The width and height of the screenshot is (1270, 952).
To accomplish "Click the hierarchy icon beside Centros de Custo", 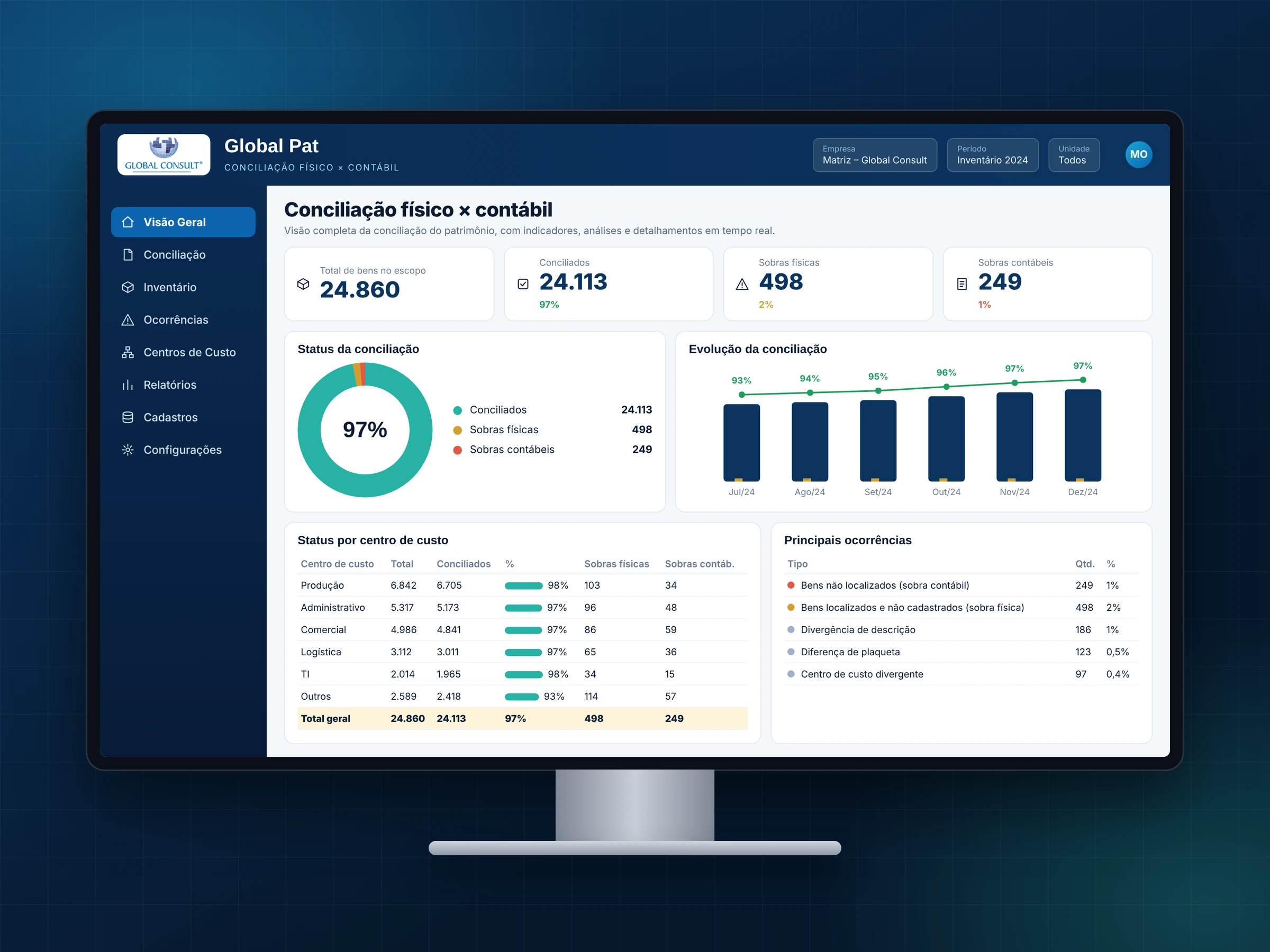I will click(x=128, y=352).
